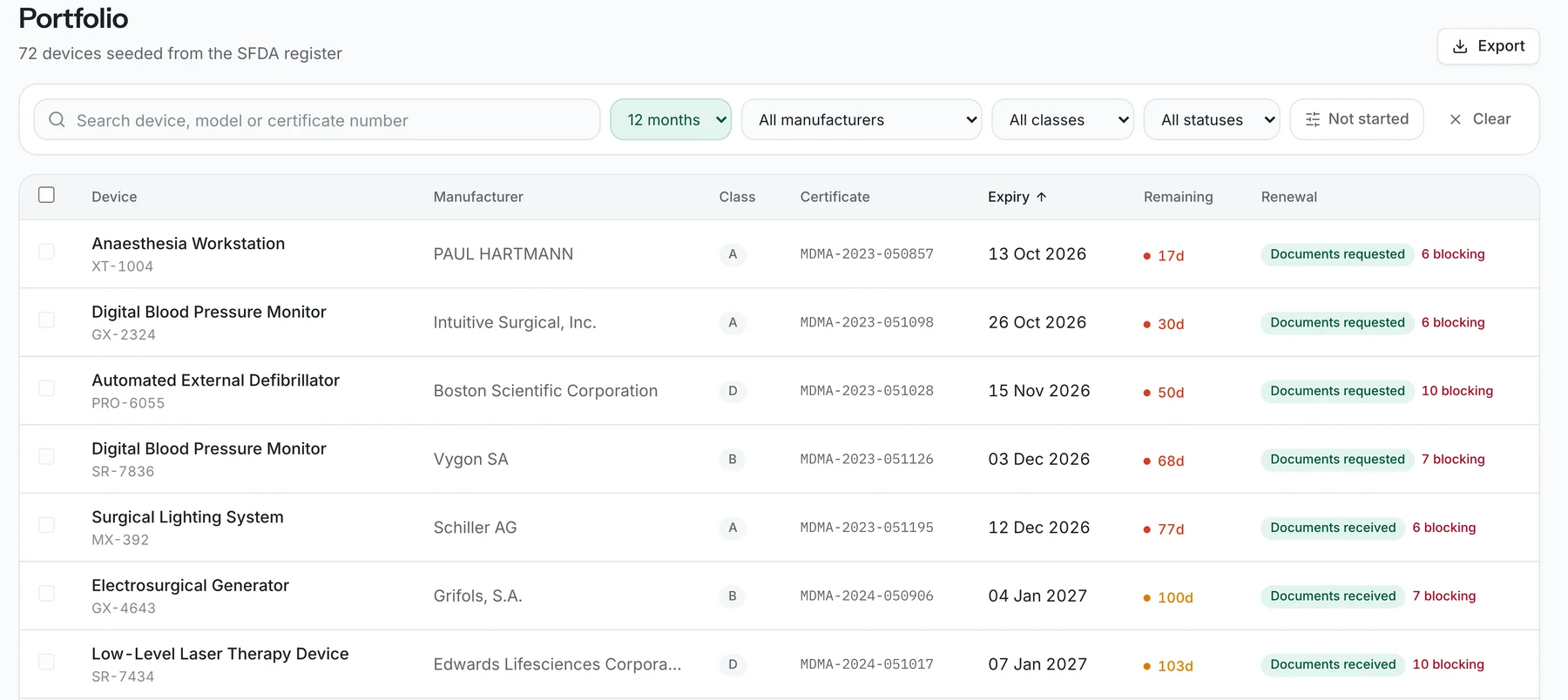The height and width of the screenshot is (700, 1568).
Task: Open Electrosurgical Generator device
Action: (x=190, y=586)
